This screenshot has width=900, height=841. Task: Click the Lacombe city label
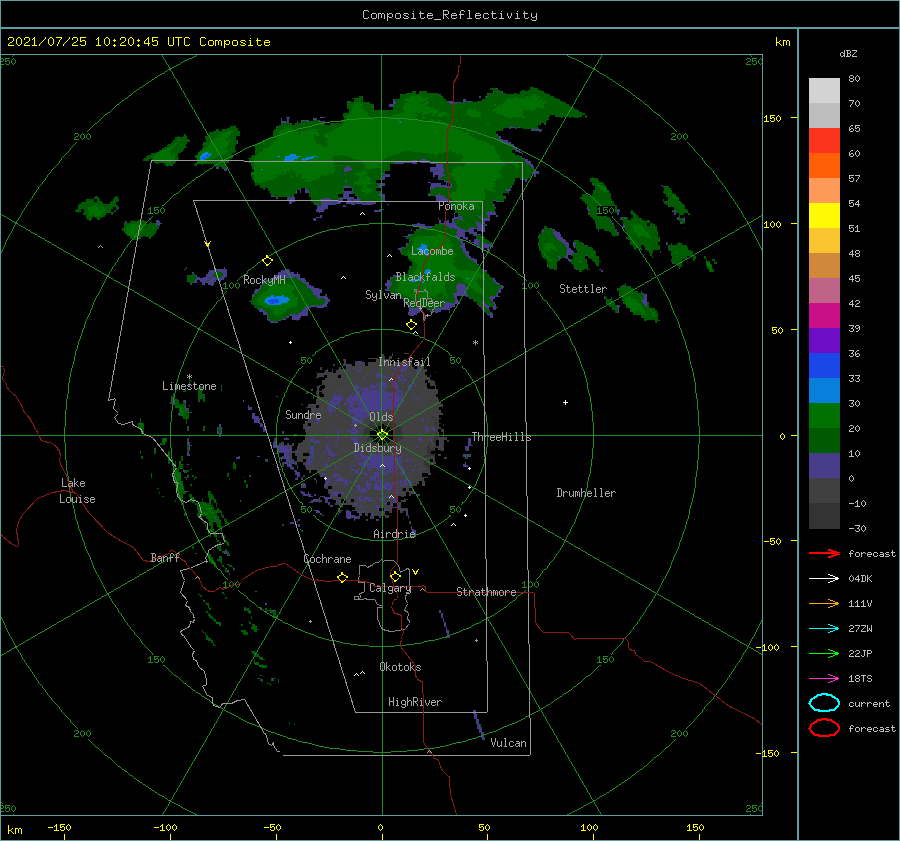(x=432, y=251)
